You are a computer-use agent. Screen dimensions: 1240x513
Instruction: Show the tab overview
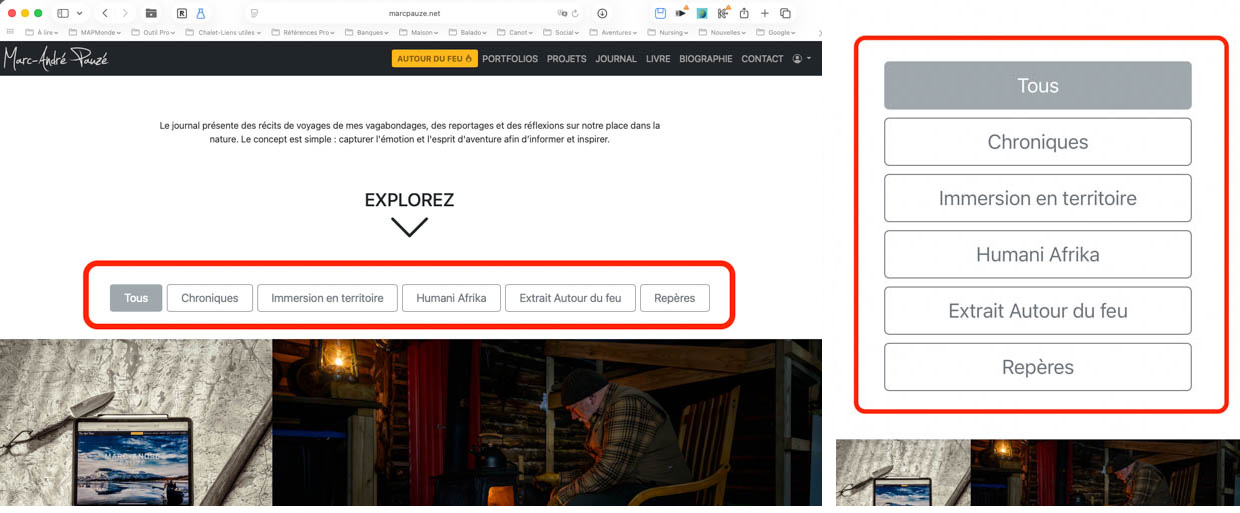(785, 13)
